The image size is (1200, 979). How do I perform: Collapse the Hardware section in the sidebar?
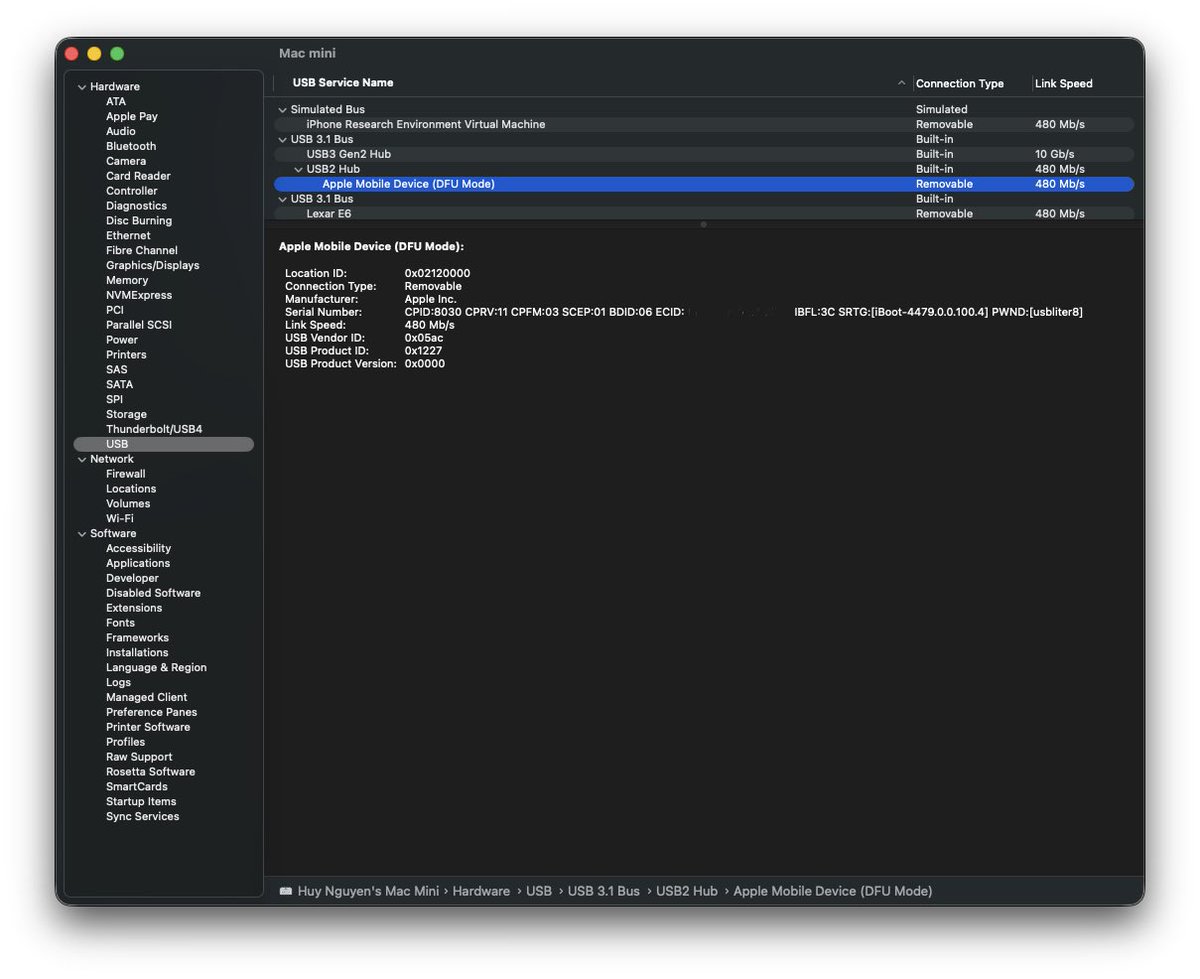82,87
